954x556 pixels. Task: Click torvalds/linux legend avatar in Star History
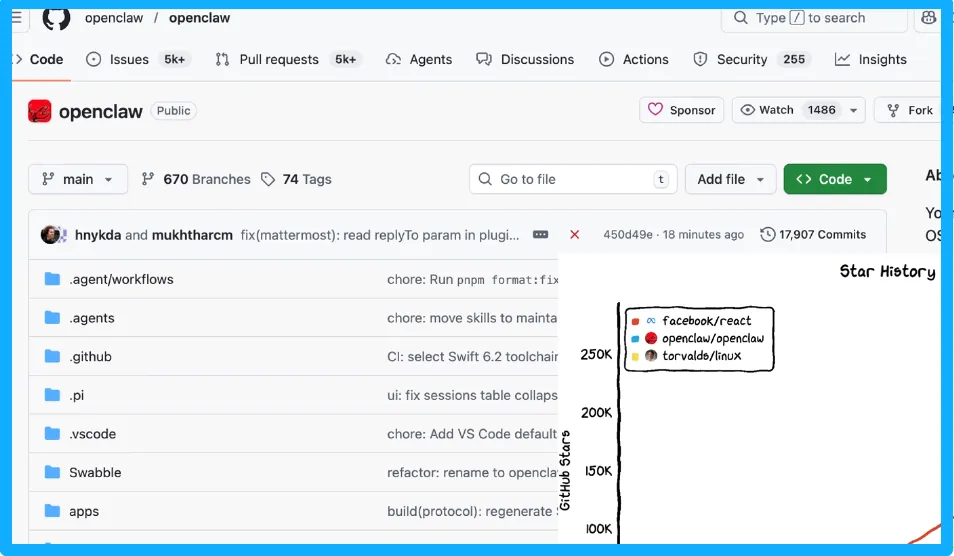(x=651, y=355)
